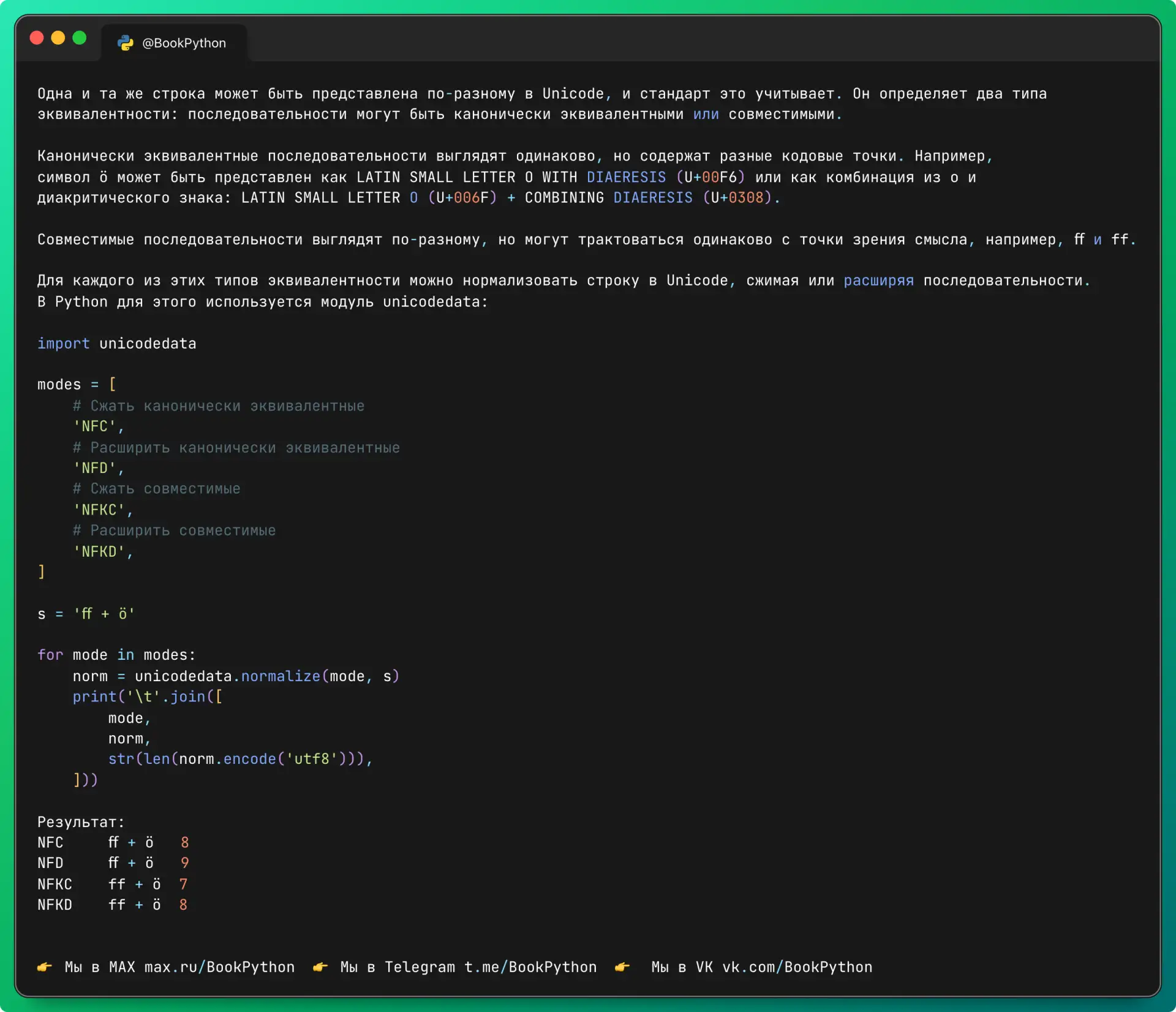Click the code point 'U+006F'

point(462,198)
